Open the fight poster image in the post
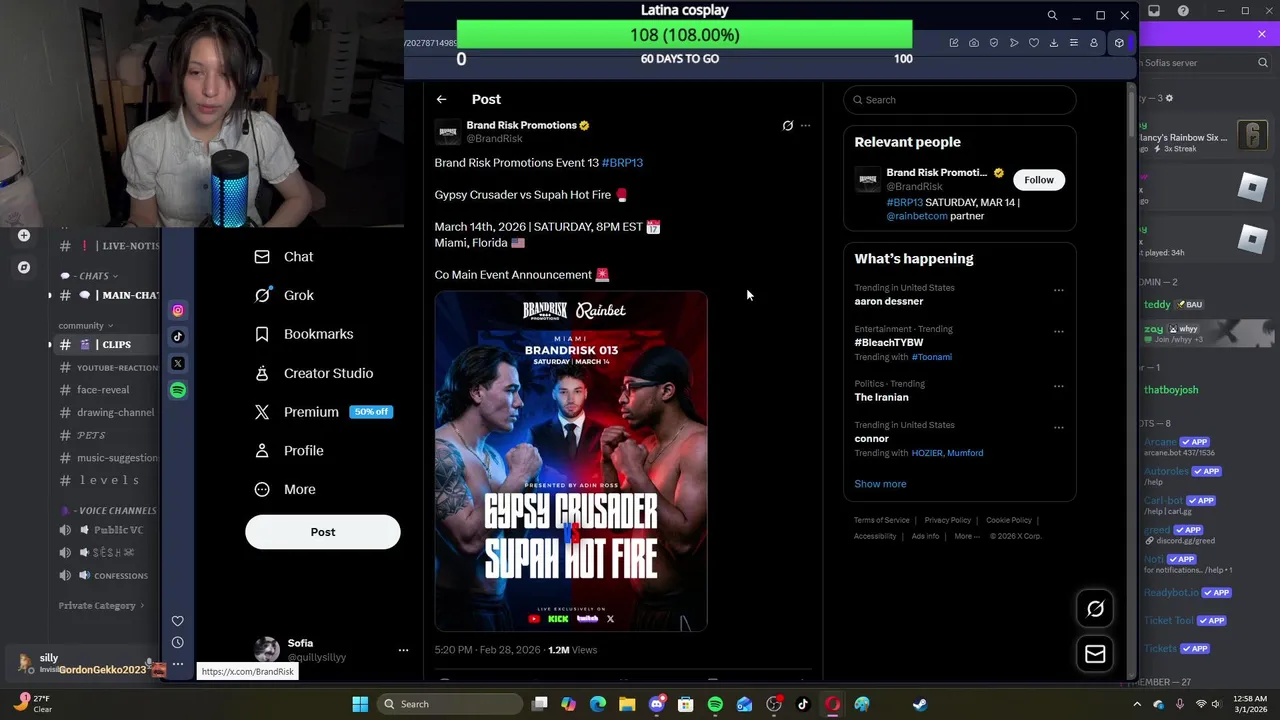The height and width of the screenshot is (720, 1280). pyautogui.click(x=571, y=461)
